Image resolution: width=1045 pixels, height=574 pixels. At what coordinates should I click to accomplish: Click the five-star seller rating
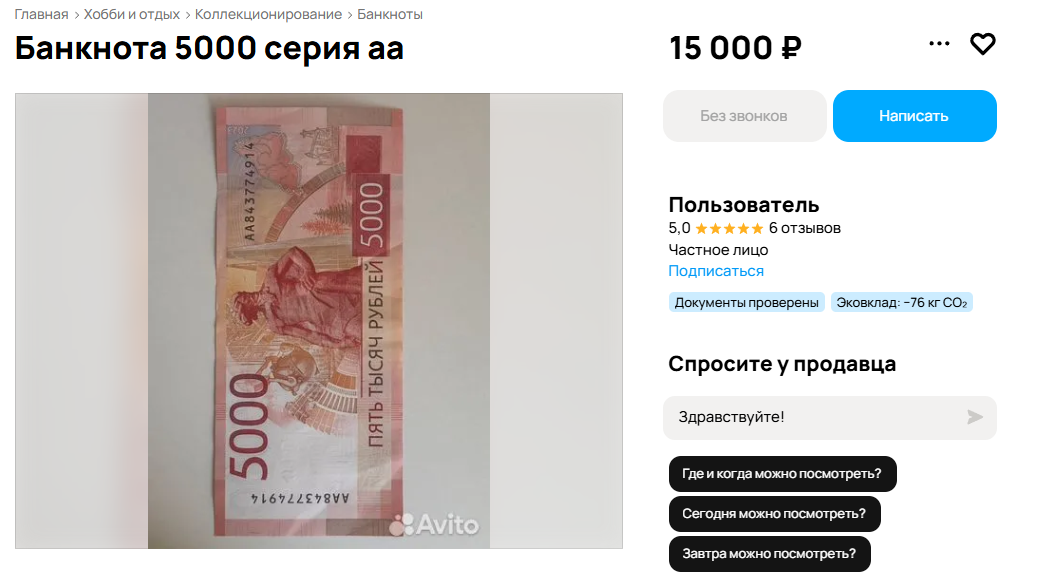[x=729, y=229]
